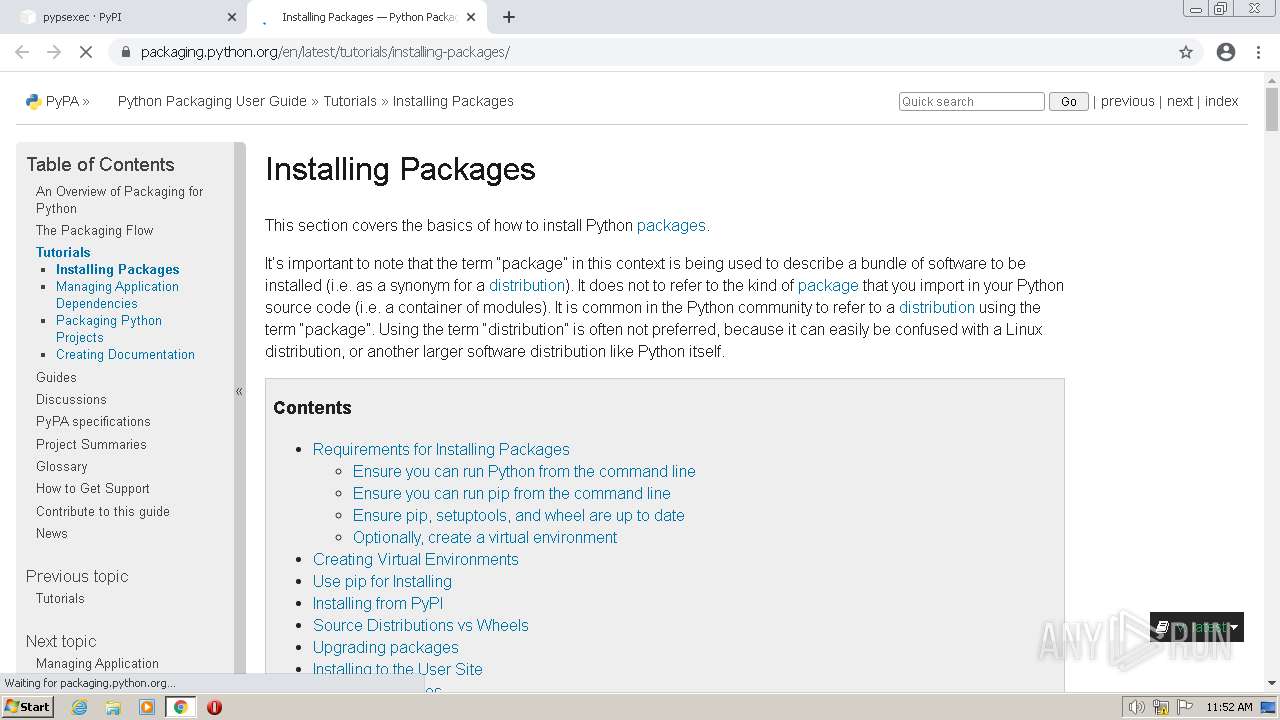Click the next link in header navigation
This screenshot has height=720, width=1280.
coord(1179,101)
